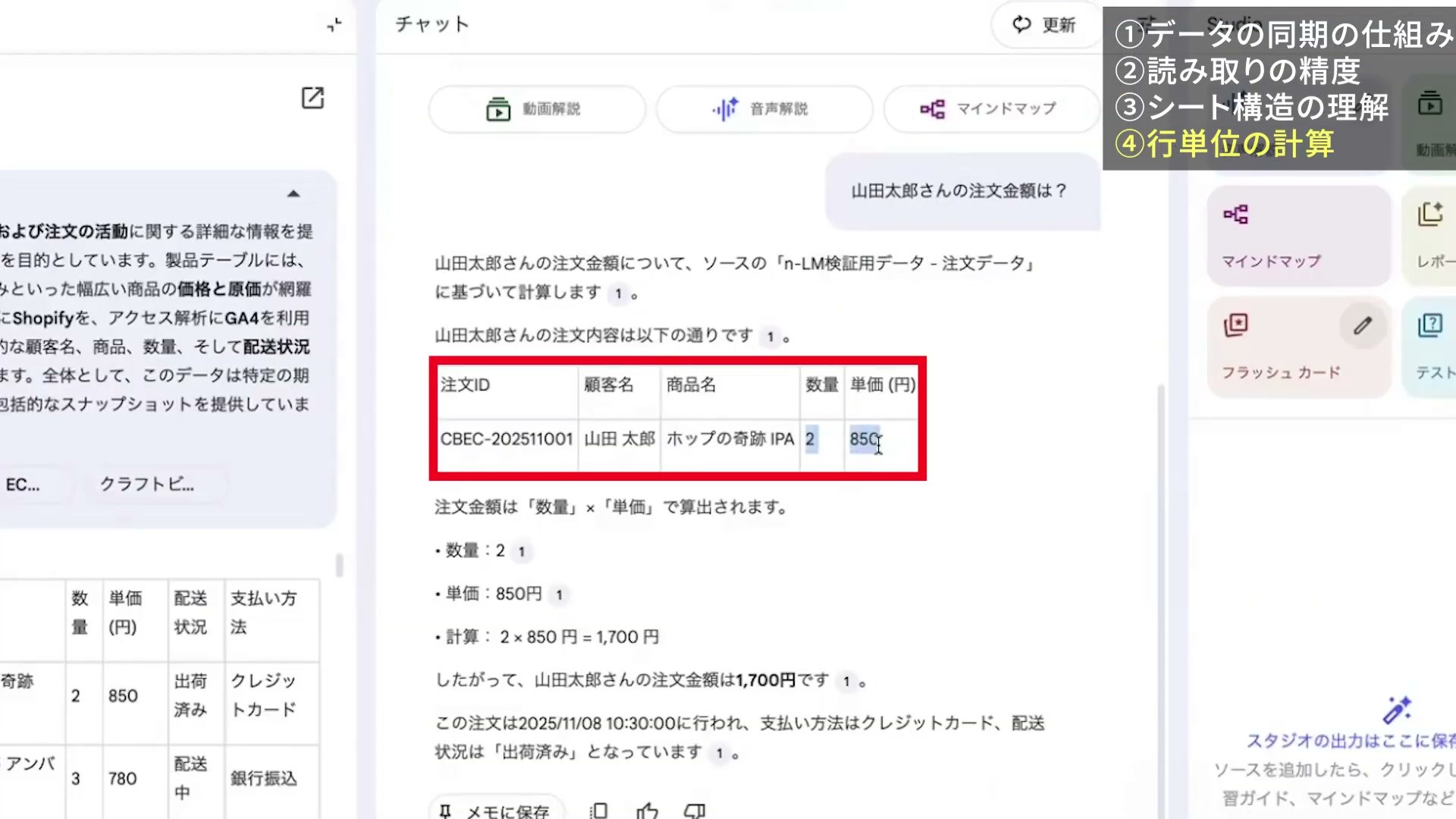
Task: Click the mind map icon on the Studio card
Action: (x=1235, y=215)
